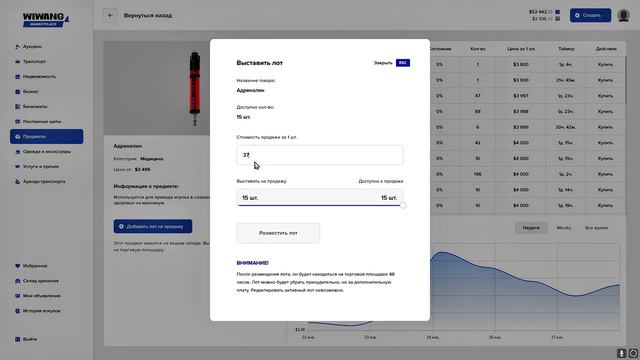The image size is (640, 360).
Task: Click Купить in the $3 999 row
Action: (x=605, y=127)
